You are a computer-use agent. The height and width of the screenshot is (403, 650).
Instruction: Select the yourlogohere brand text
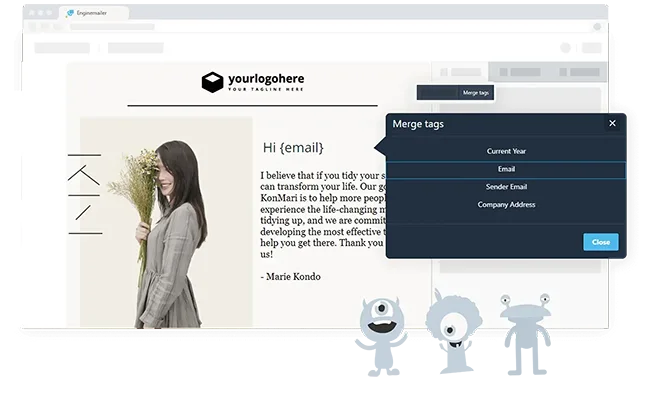click(x=265, y=78)
